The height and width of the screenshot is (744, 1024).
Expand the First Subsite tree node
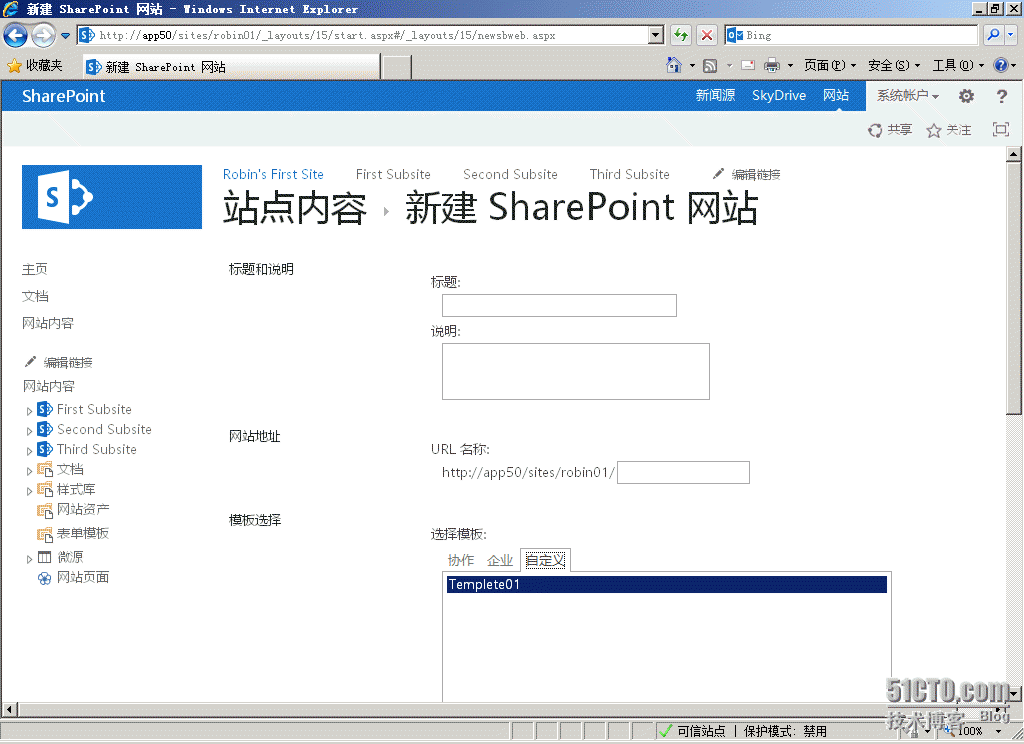click(x=29, y=411)
